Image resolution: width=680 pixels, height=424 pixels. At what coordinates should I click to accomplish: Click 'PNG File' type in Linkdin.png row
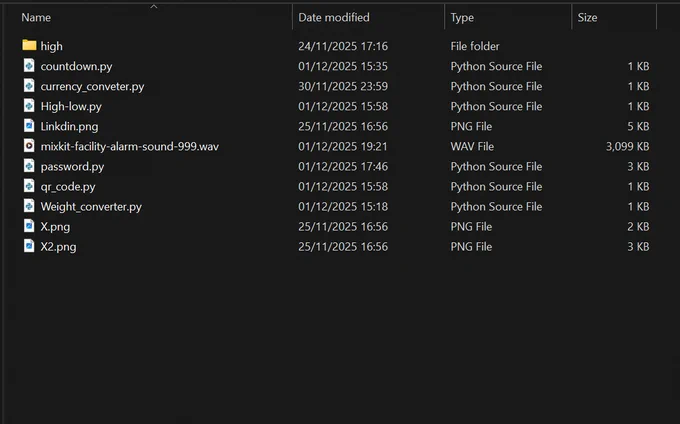(471, 127)
